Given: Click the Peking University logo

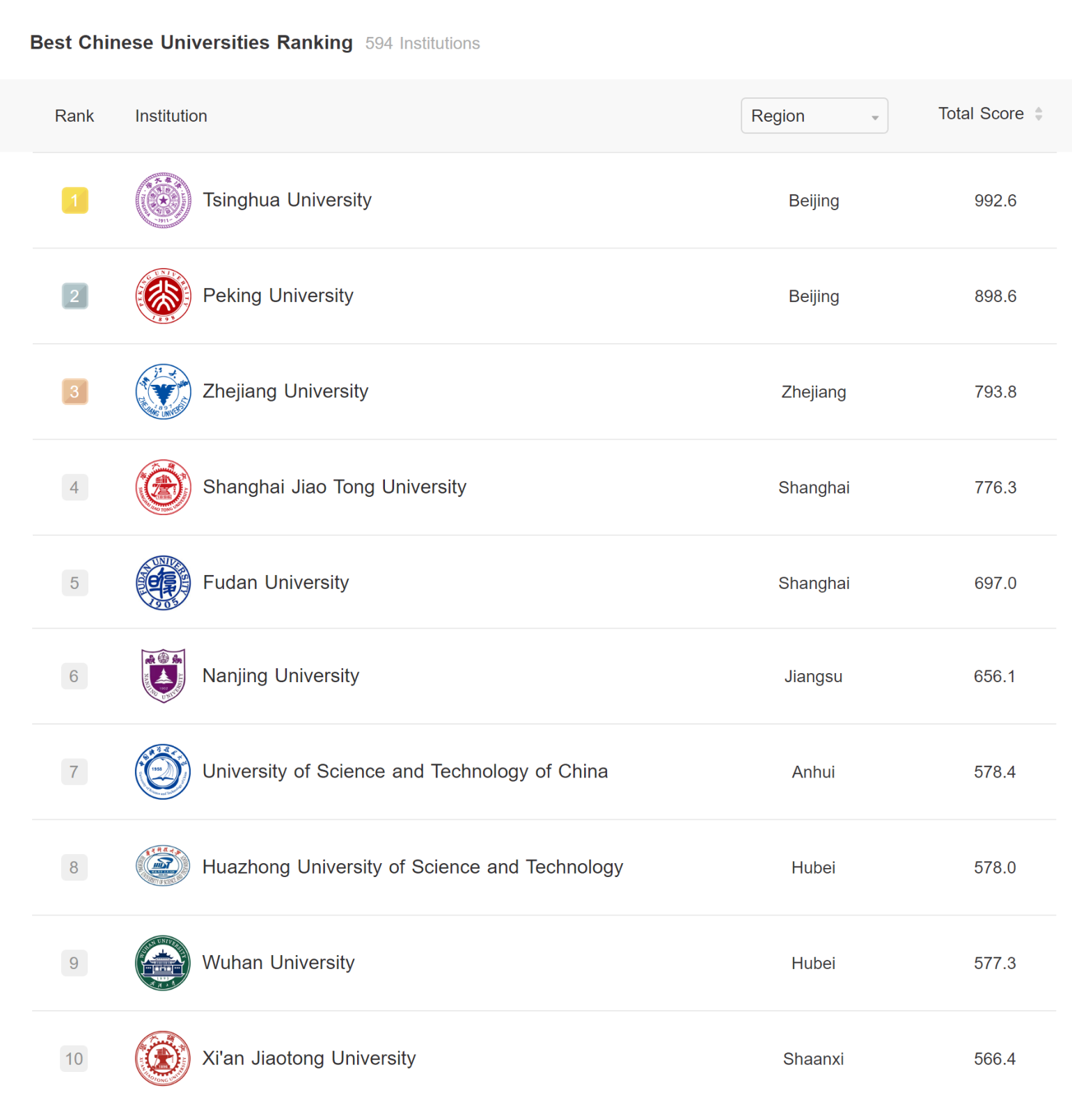Looking at the screenshot, I should (x=163, y=296).
